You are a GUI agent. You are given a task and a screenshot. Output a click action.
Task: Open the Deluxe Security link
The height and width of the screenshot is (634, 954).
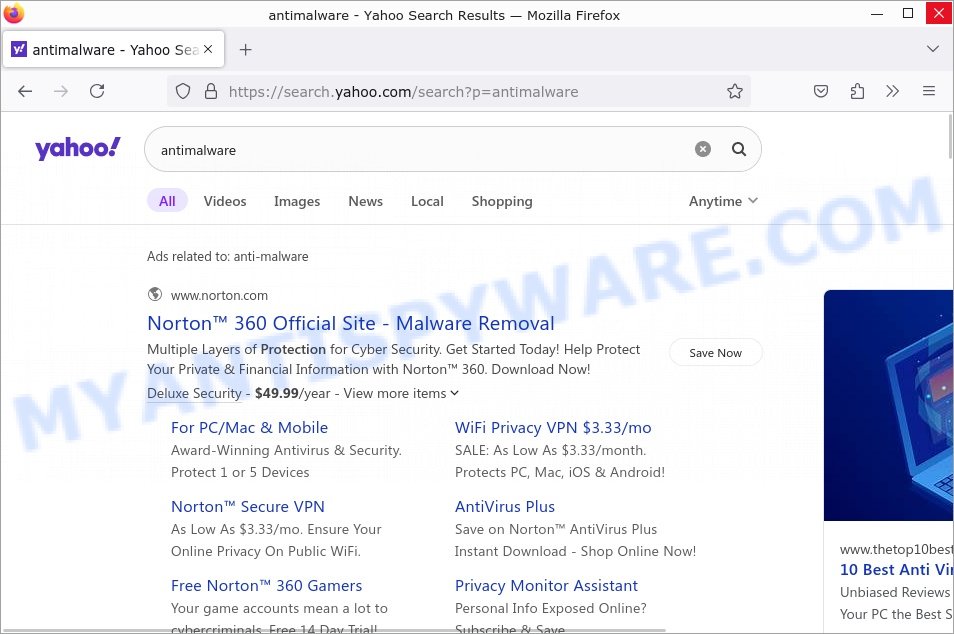point(195,394)
